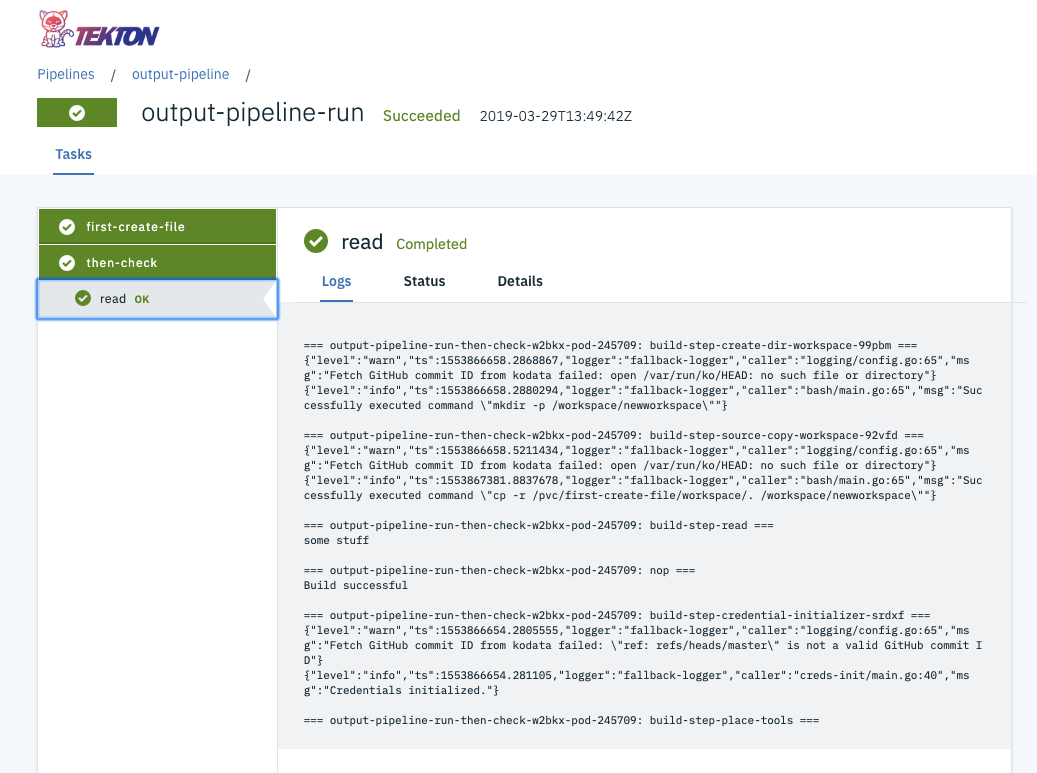Click the build-step-read log header line
The image size is (1037, 773).
tap(538, 525)
